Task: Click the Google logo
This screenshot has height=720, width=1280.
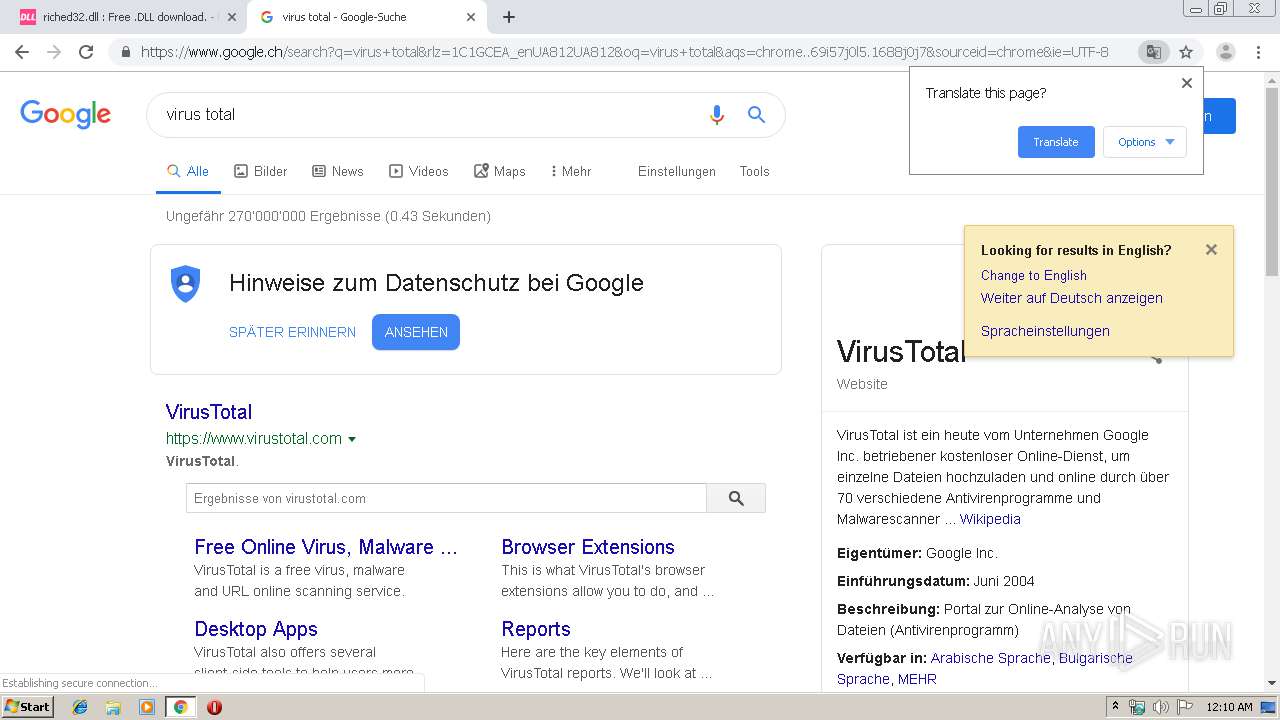Action: [x=65, y=114]
